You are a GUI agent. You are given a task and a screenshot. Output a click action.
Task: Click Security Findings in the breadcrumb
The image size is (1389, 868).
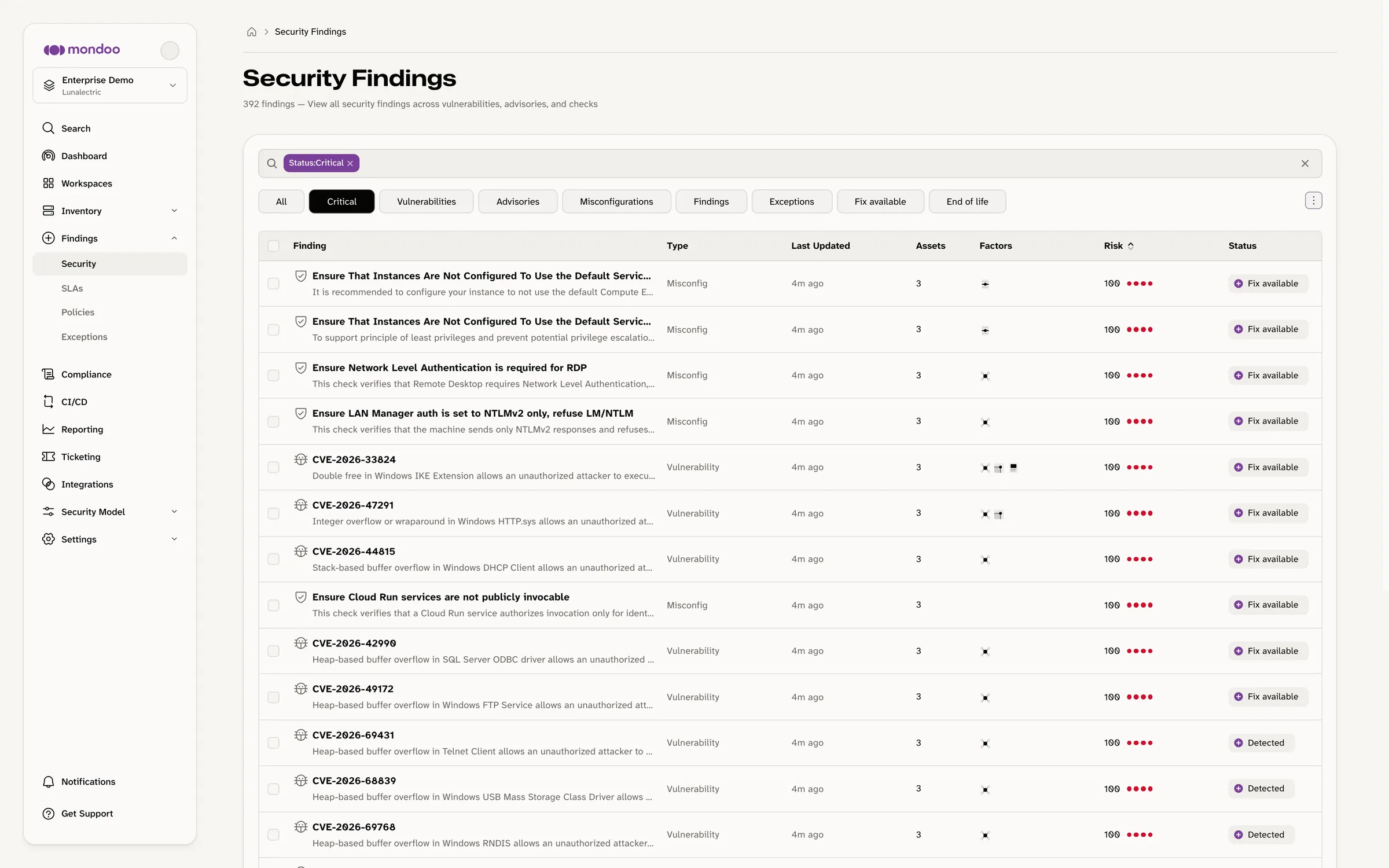pos(310,32)
